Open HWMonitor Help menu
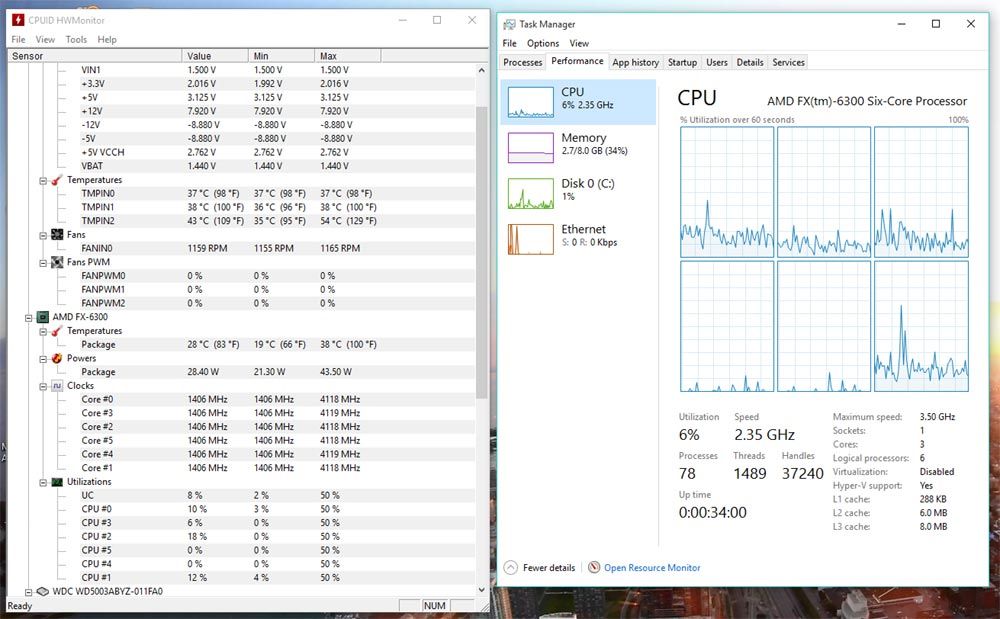 point(107,40)
